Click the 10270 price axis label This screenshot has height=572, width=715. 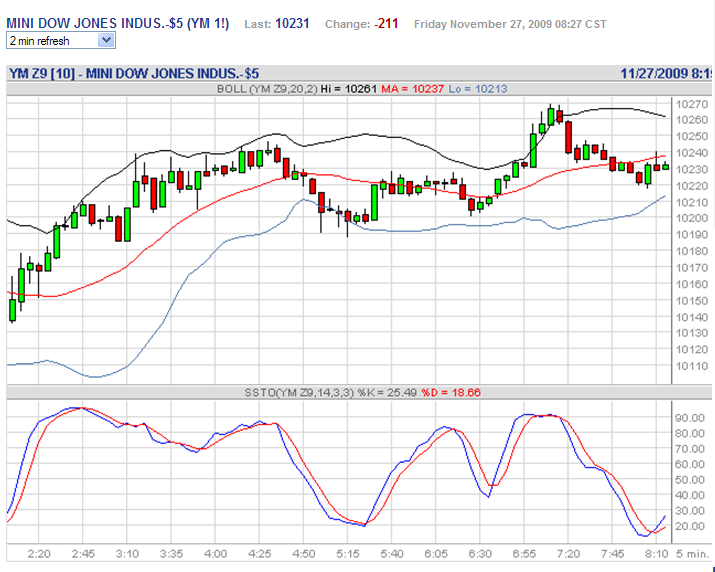(692, 104)
